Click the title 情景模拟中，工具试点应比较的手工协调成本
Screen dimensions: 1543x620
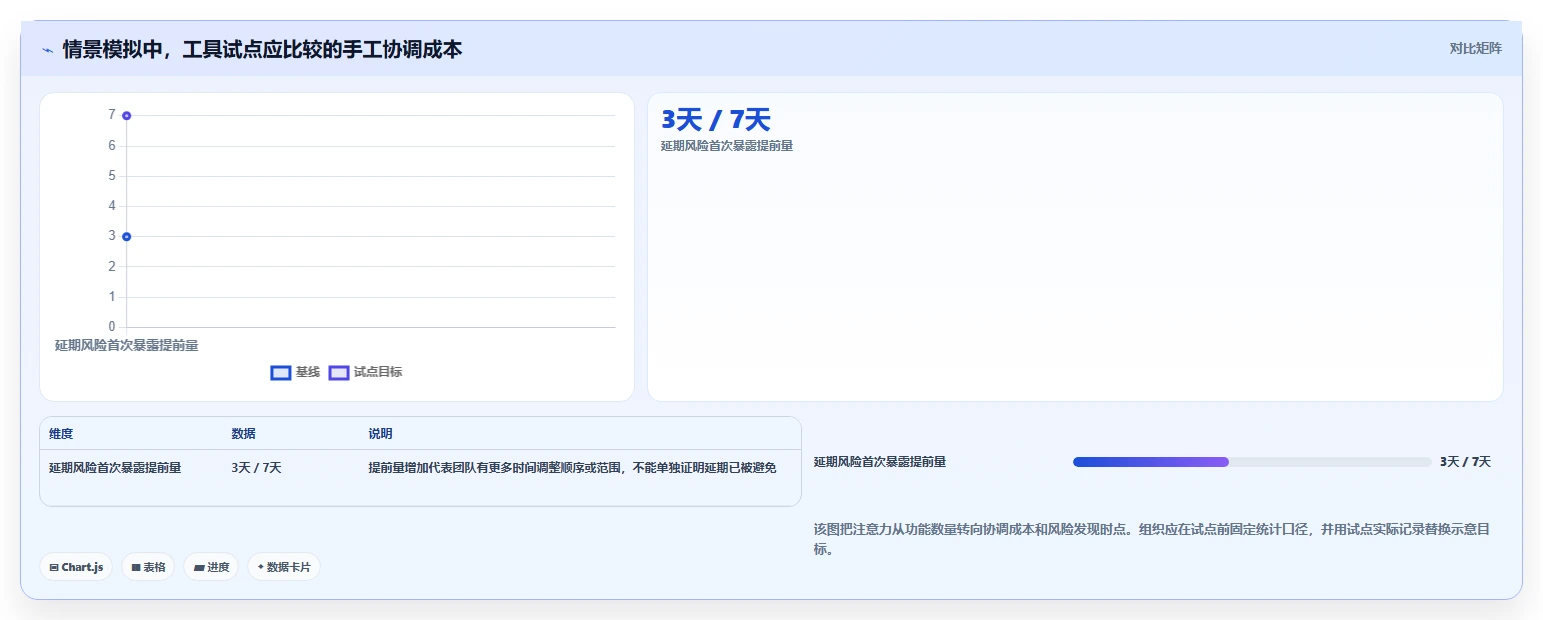pyautogui.click(x=262, y=49)
